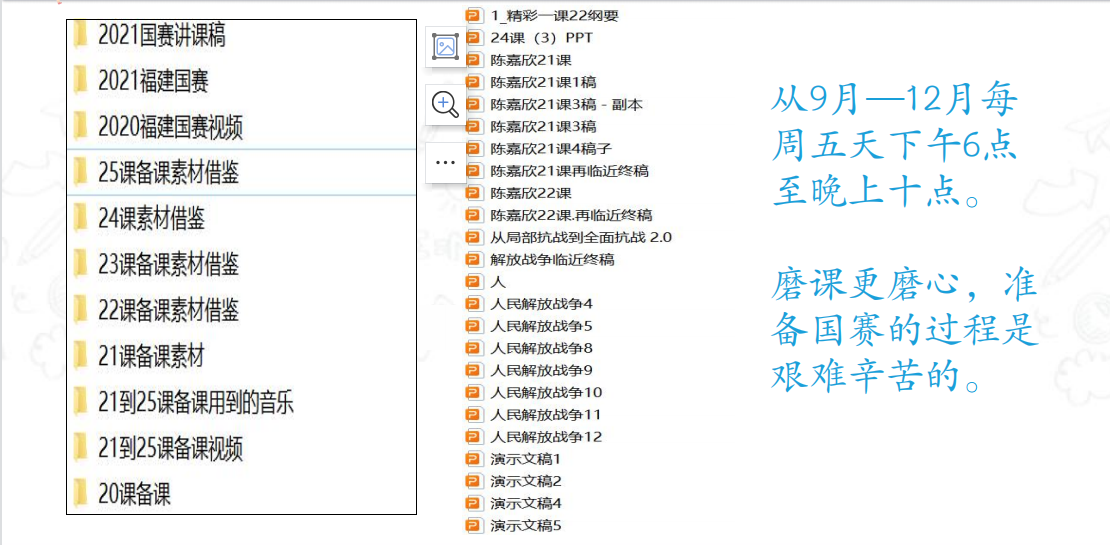
Task: Select folder name 21课备课素材
Action: pos(151,356)
